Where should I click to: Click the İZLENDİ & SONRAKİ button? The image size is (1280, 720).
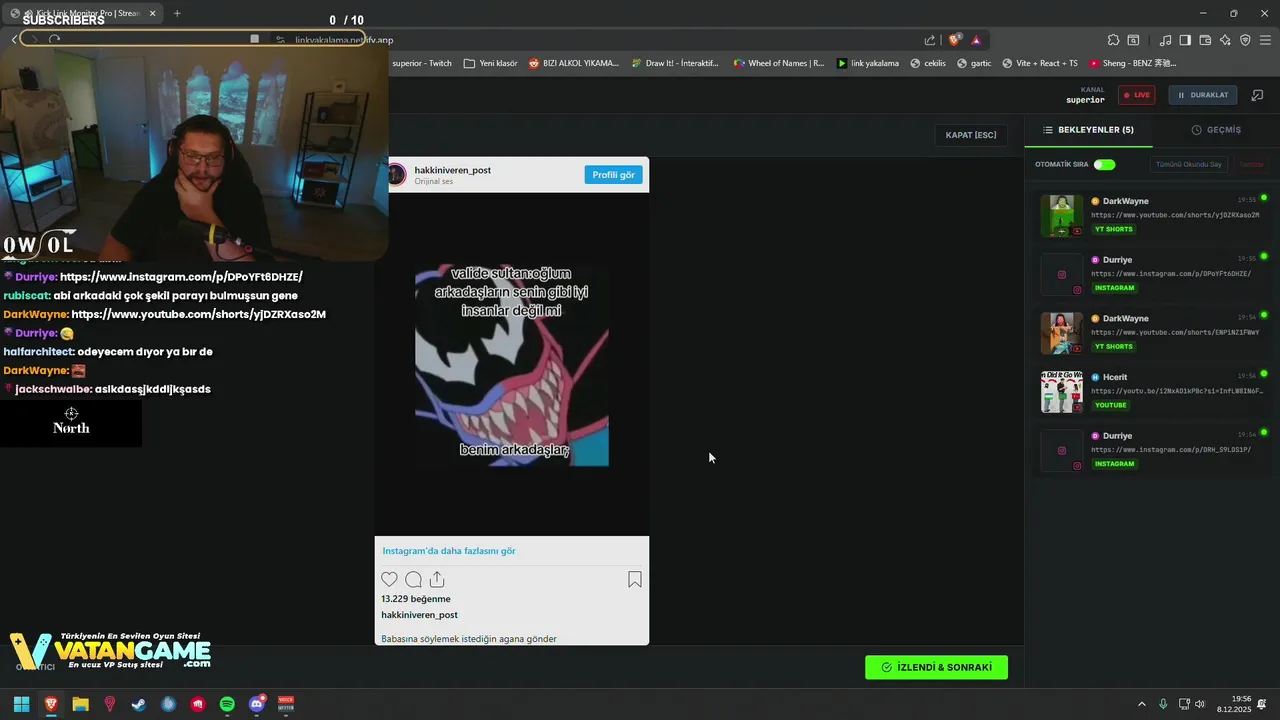tap(936, 667)
